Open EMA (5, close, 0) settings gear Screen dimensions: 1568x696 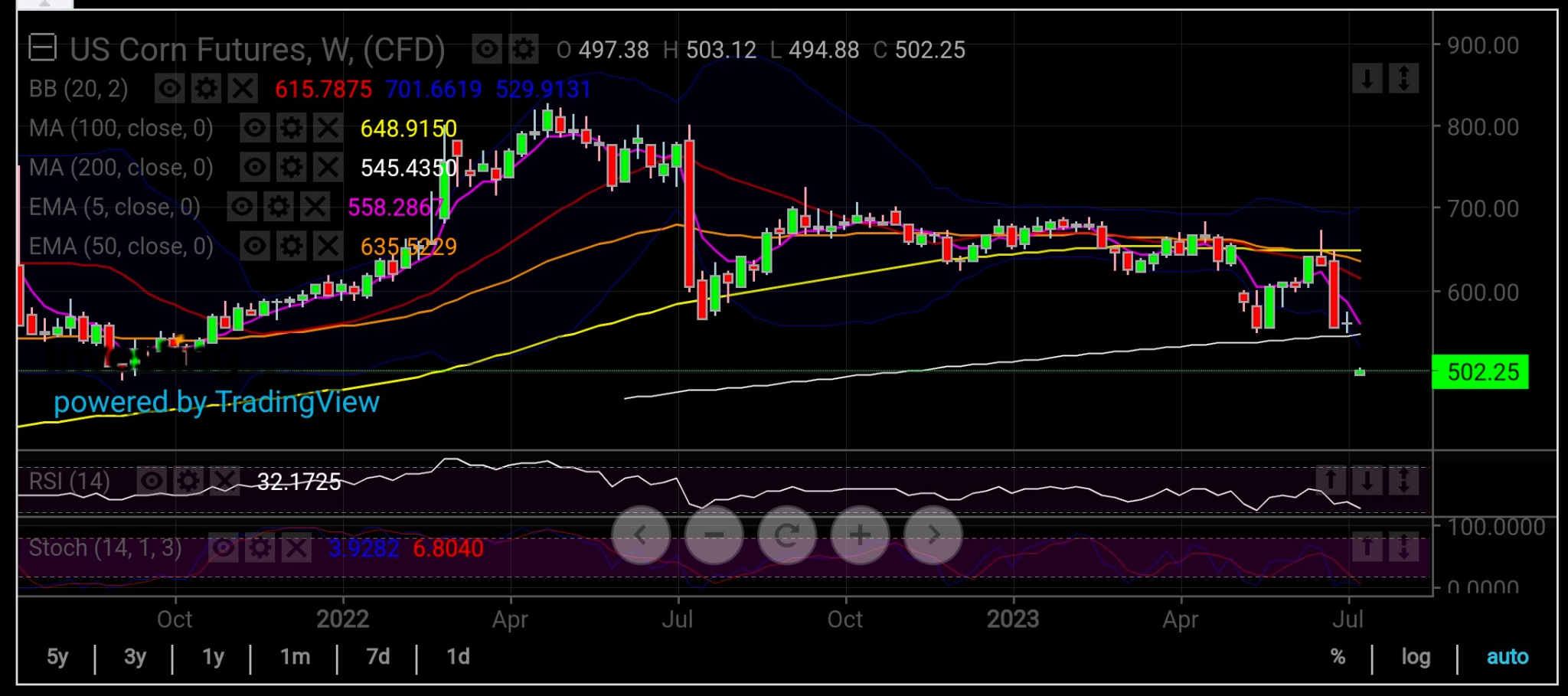tap(279, 207)
